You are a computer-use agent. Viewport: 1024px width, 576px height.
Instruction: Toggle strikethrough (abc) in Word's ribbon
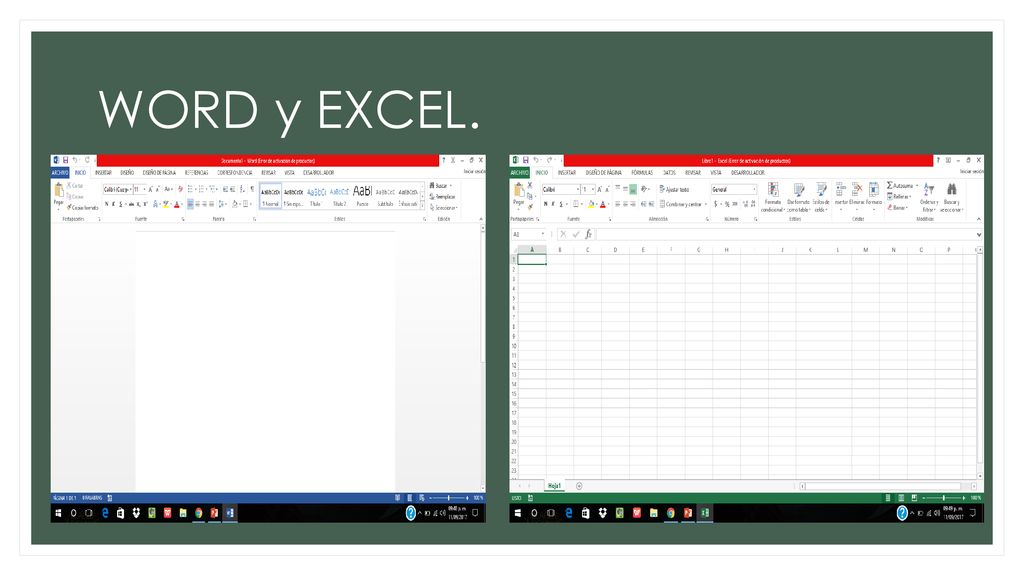[x=131, y=204]
